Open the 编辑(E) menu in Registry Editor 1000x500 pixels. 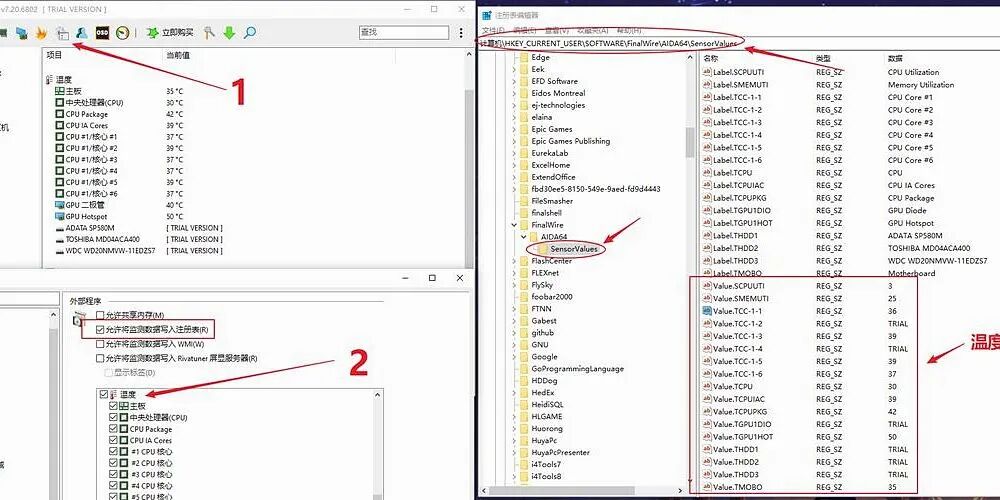coord(525,31)
